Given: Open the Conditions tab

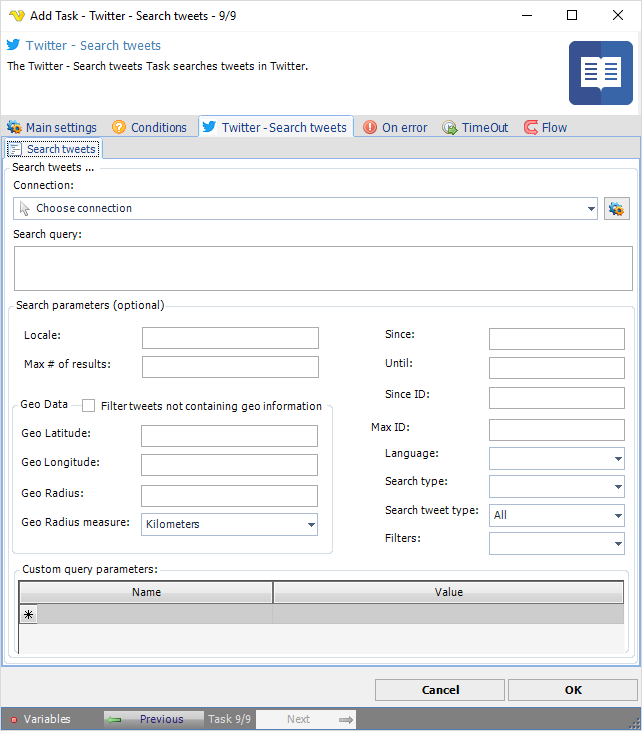Looking at the screenshot, I should point(149,128).
